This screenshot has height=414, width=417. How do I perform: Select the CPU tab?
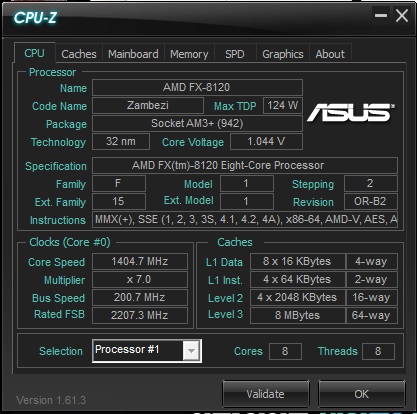(34, 53)
